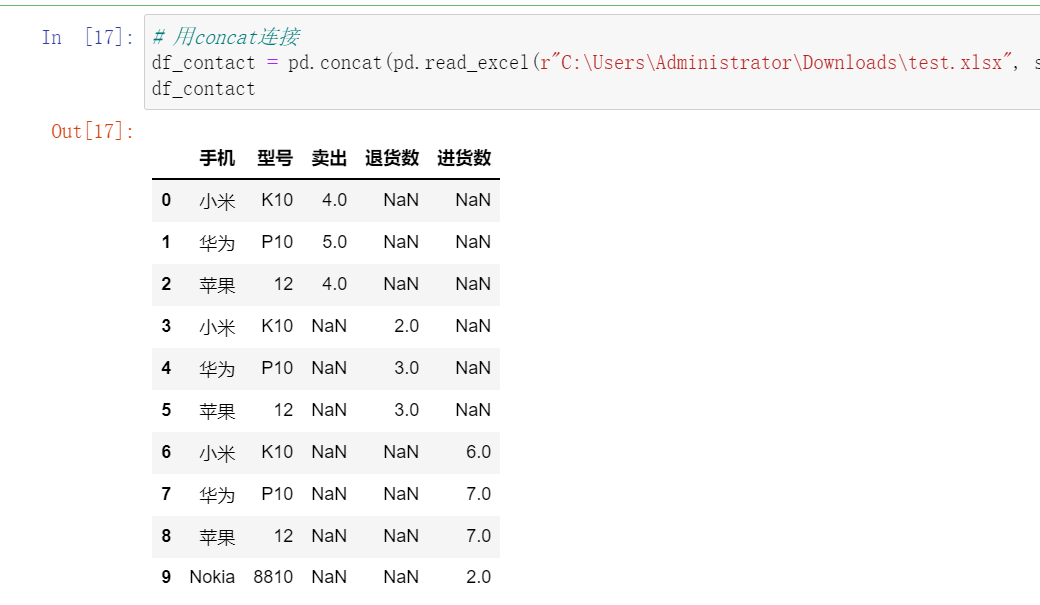Click the 6.0 value in 进货数 column

point(478,452)
